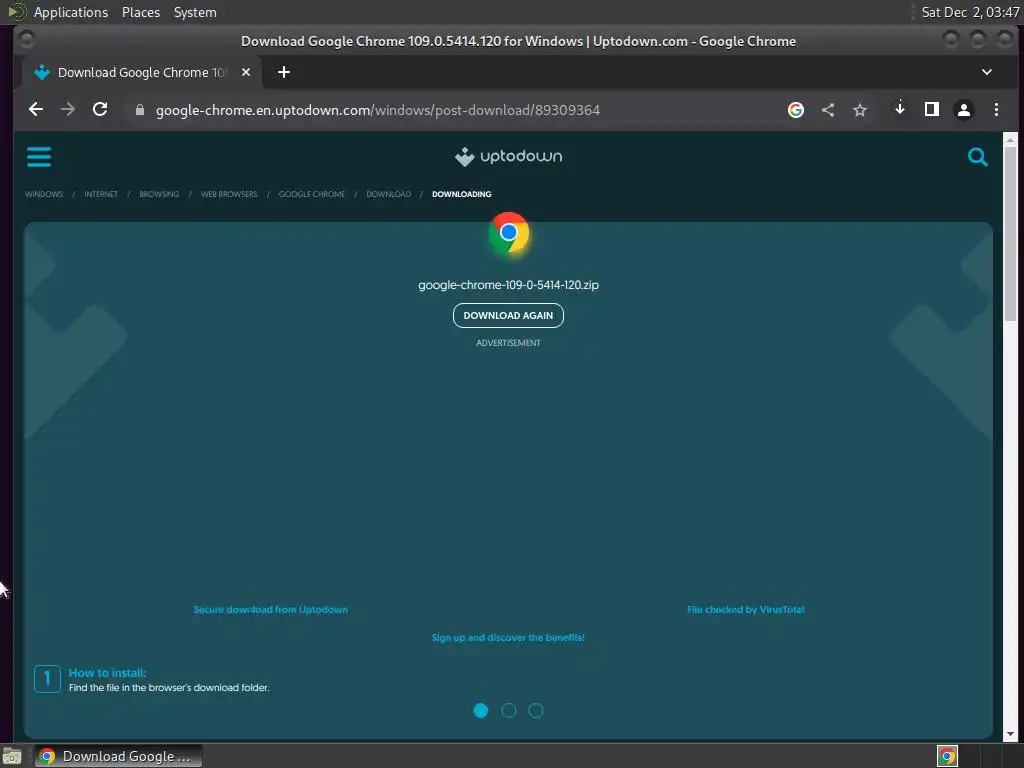Reload the page with the refresh icon
Image resolution: width=1024 pixels, height=768 pixels.
coord(100,110)
